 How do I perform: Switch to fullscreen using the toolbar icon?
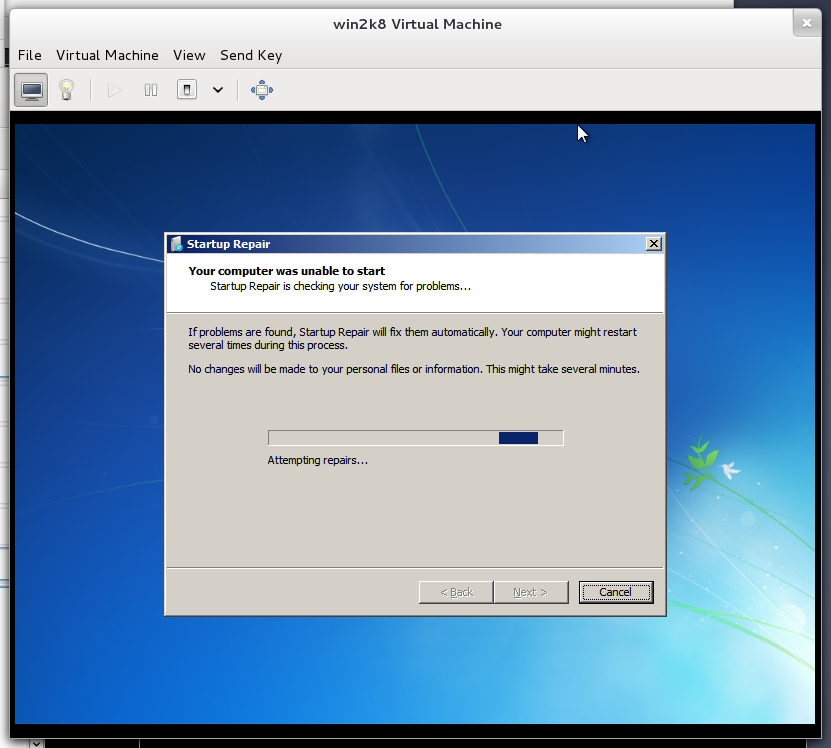(262, 90)
